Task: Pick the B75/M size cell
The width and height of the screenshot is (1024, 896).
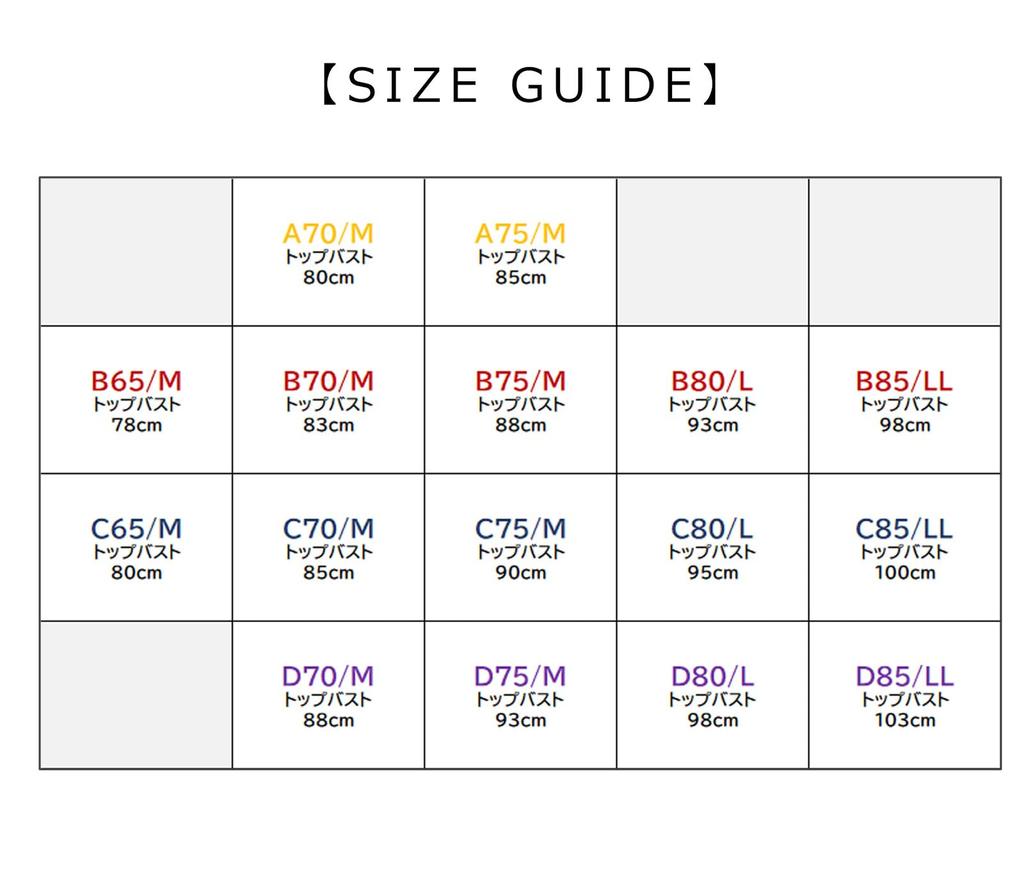Action: pyautogui.click(x=520, y=400)
